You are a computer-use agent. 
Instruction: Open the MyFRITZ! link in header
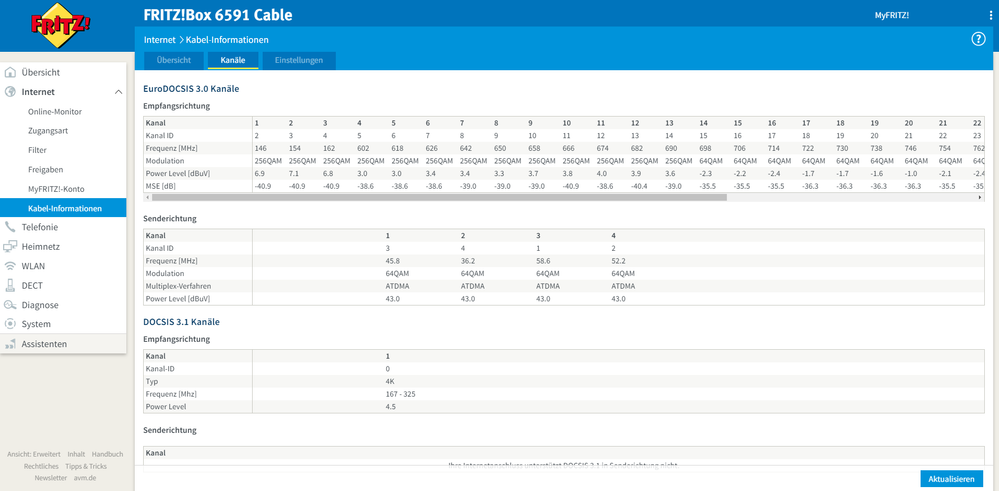click(x=891, y=15)
